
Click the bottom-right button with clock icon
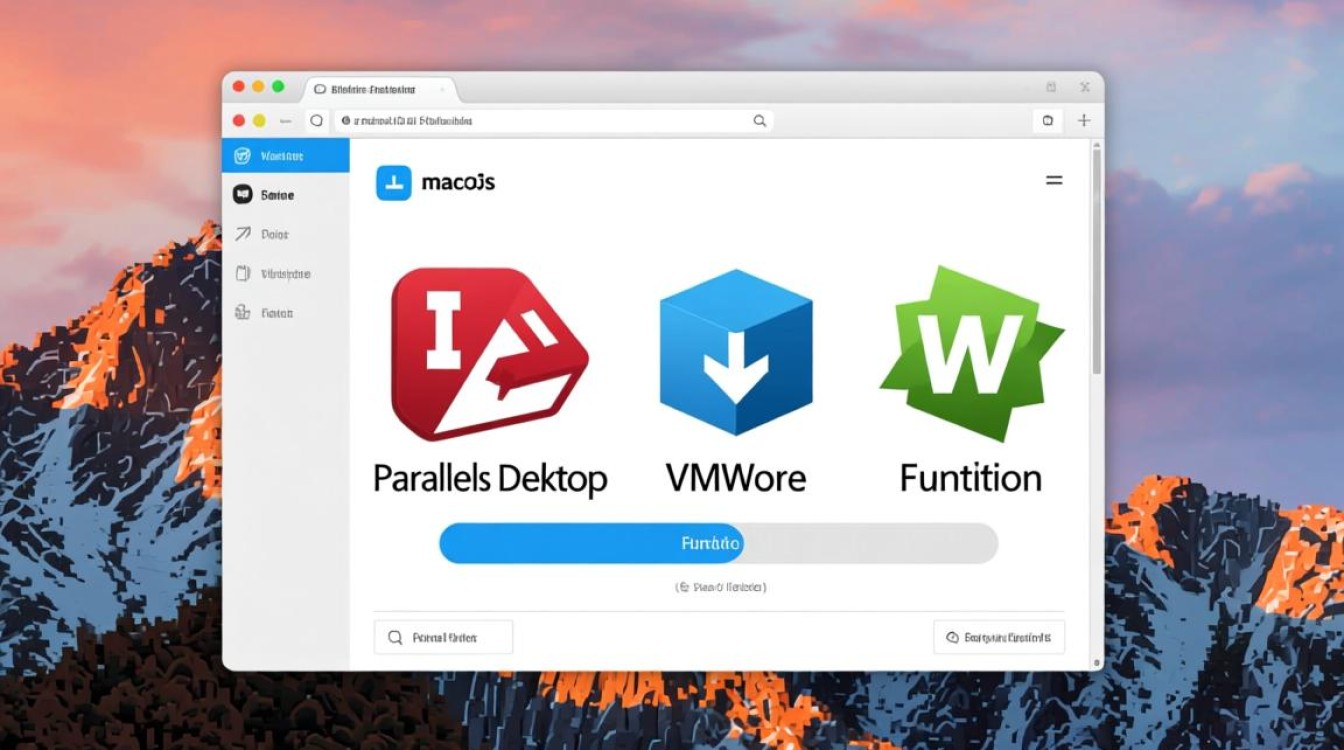point(998,637)
